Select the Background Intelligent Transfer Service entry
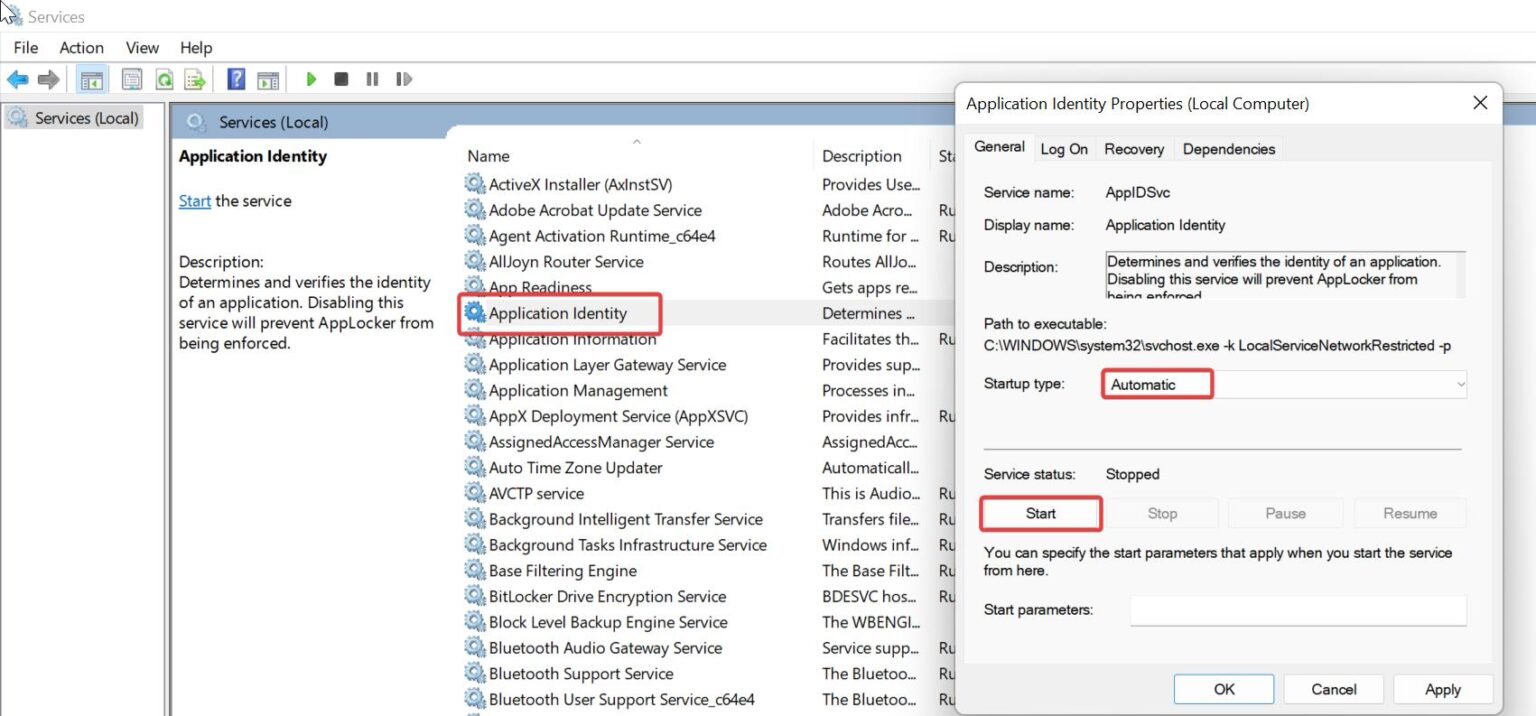This screenshot has width=1536, height=716. coord(624,519)
